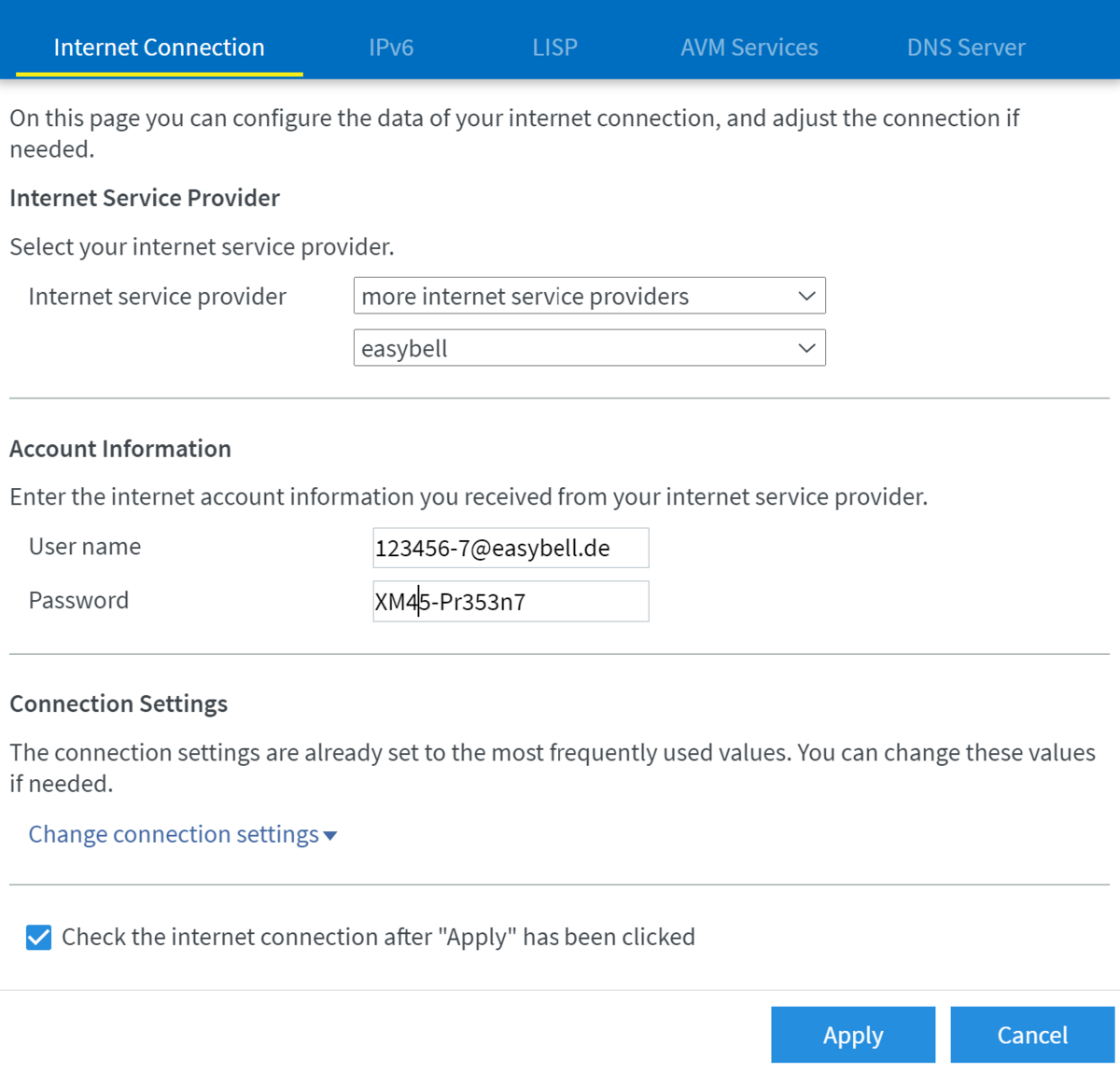
Task: Click the Cancel button
Action: (1031, 1035)
